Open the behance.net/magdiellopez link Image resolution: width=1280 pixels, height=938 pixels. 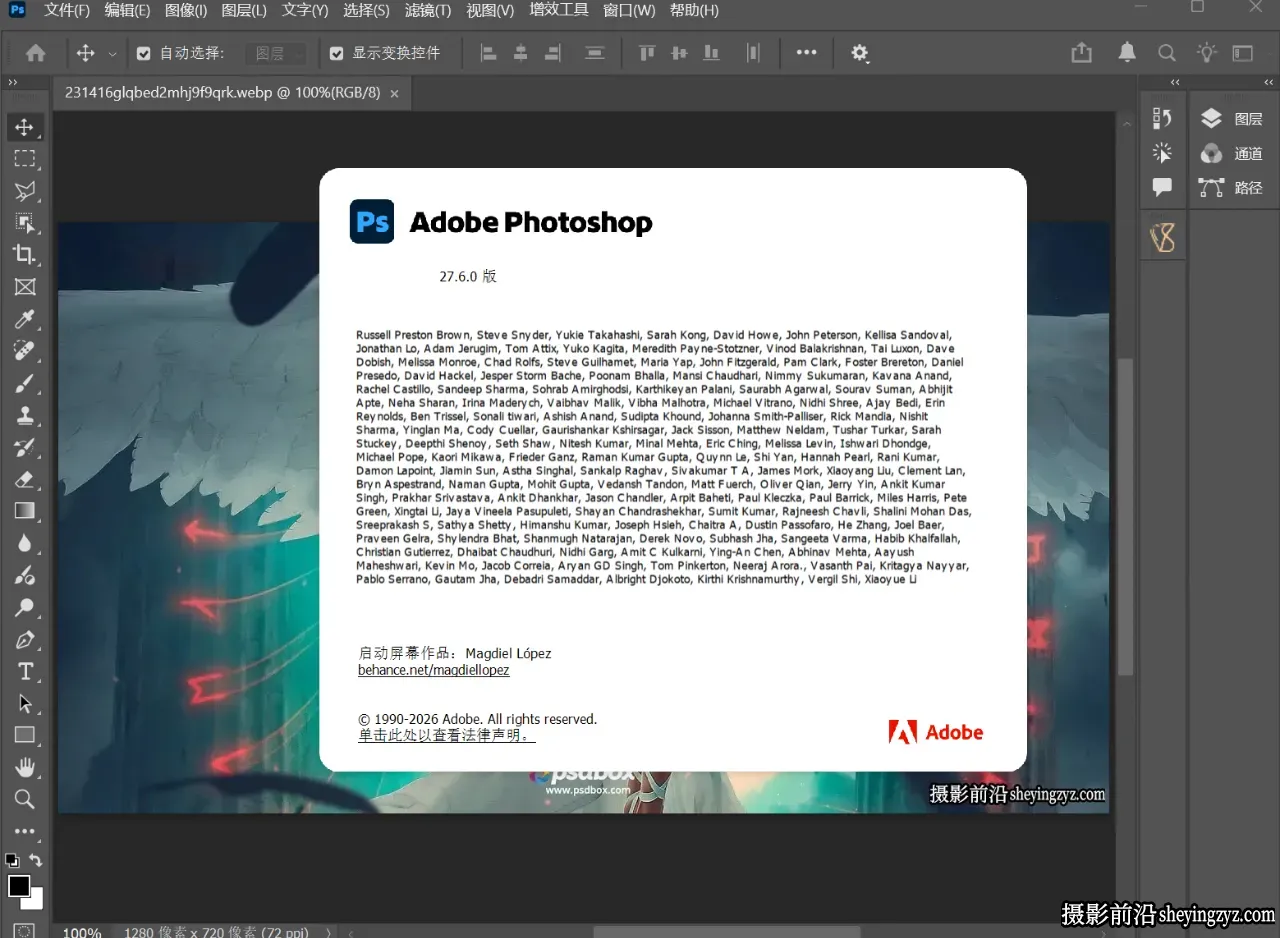(x=434, y=670)
